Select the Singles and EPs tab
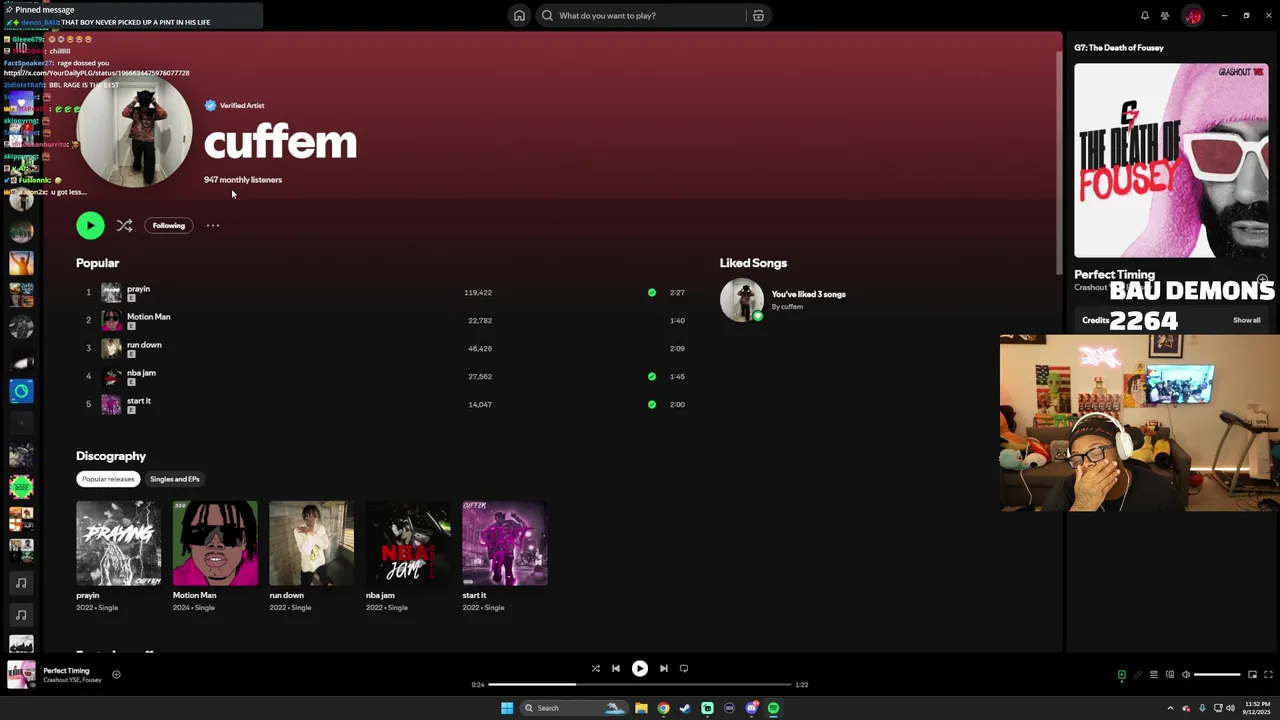The height and width of the screenshot is (720, 1280). click(175, 479)
